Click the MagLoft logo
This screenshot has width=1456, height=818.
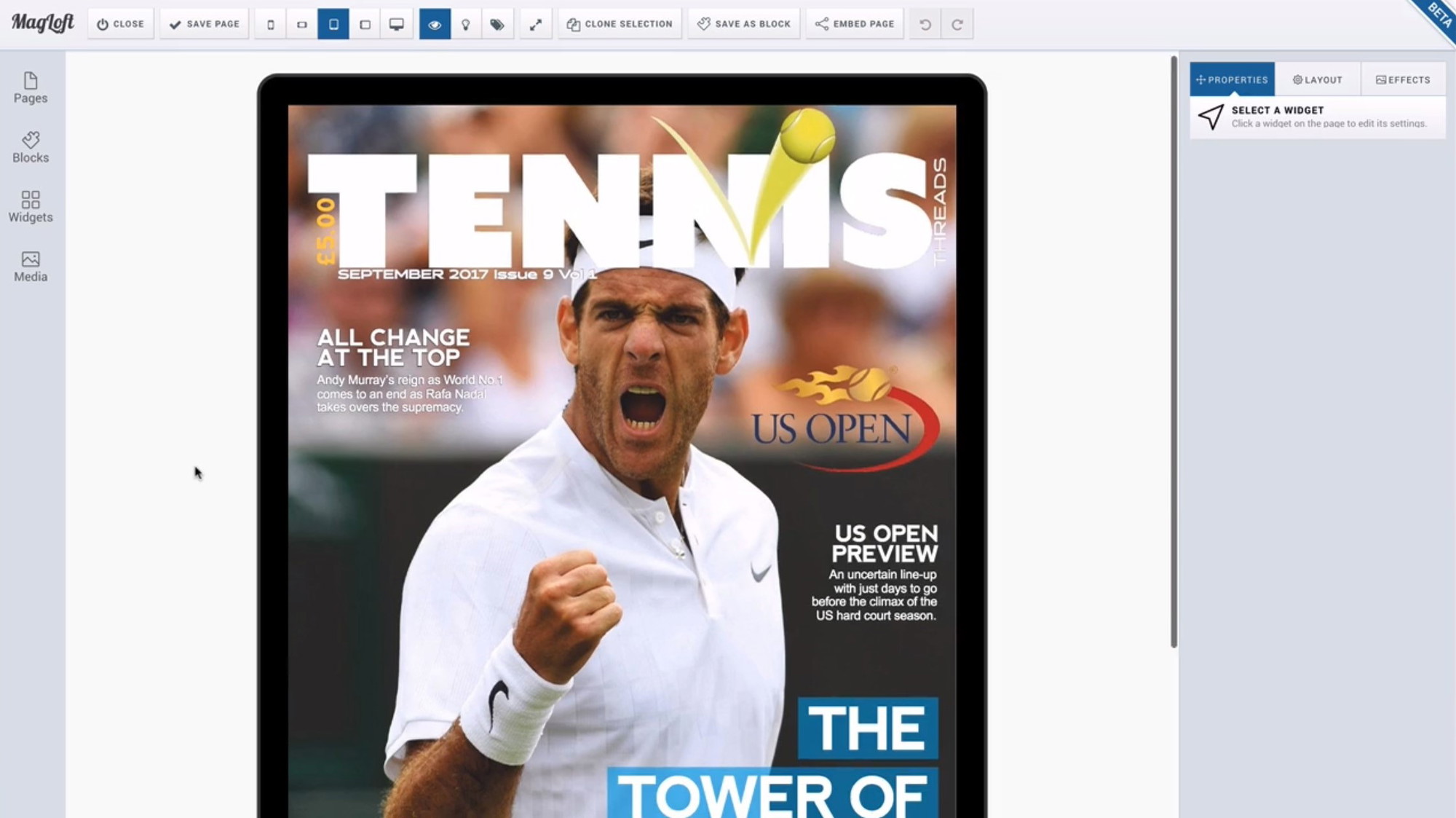[x=42, y=23]
